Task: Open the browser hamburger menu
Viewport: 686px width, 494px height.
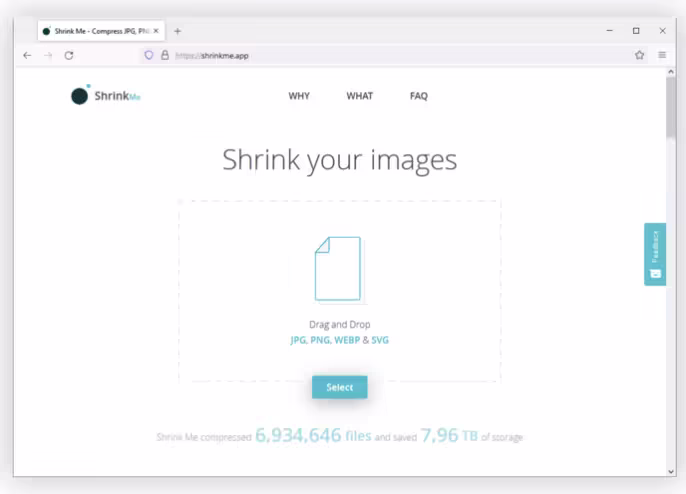Action: click(x=662, y=55)
